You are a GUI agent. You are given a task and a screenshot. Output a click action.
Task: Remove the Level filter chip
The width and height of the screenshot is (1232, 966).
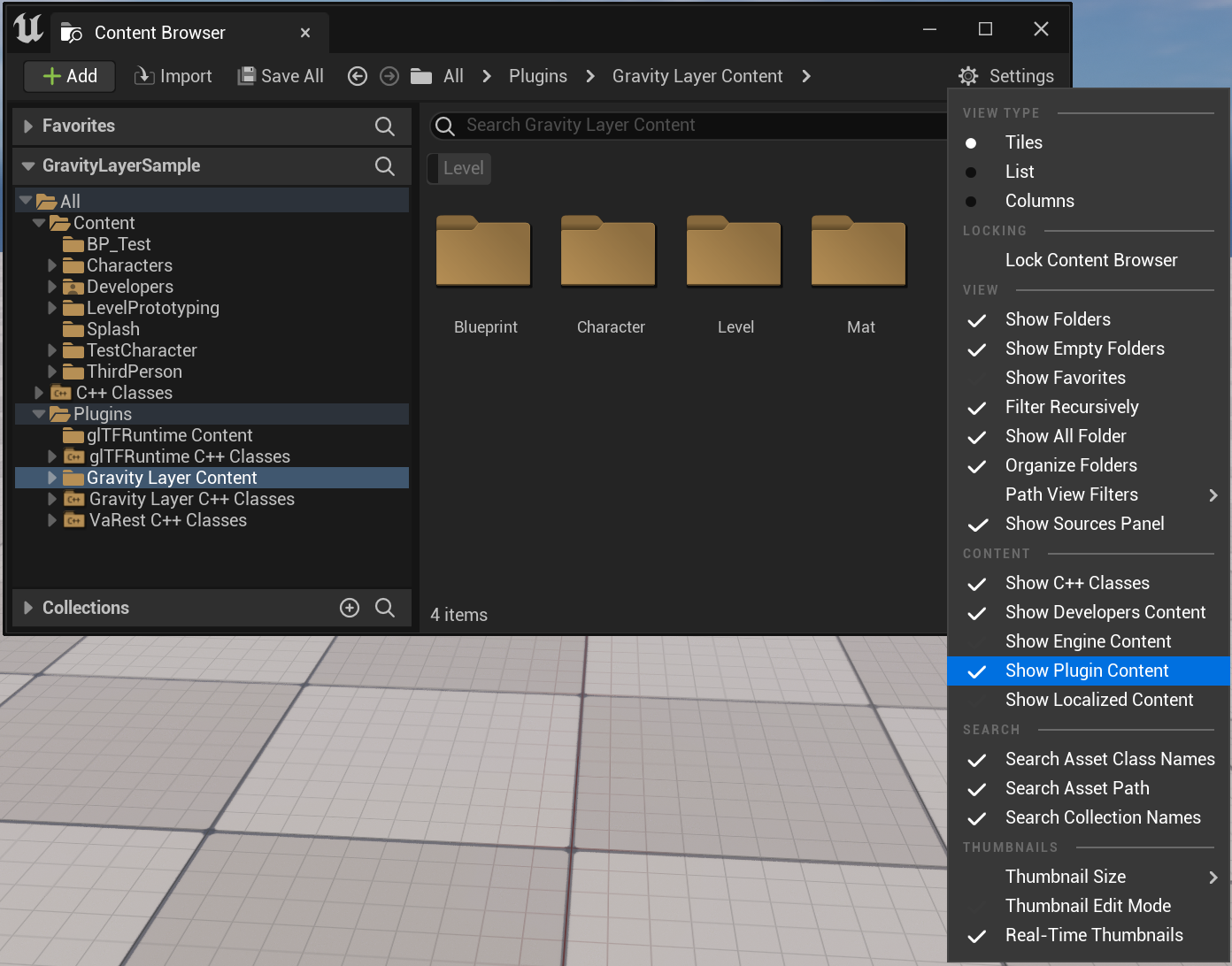(458, 168)
